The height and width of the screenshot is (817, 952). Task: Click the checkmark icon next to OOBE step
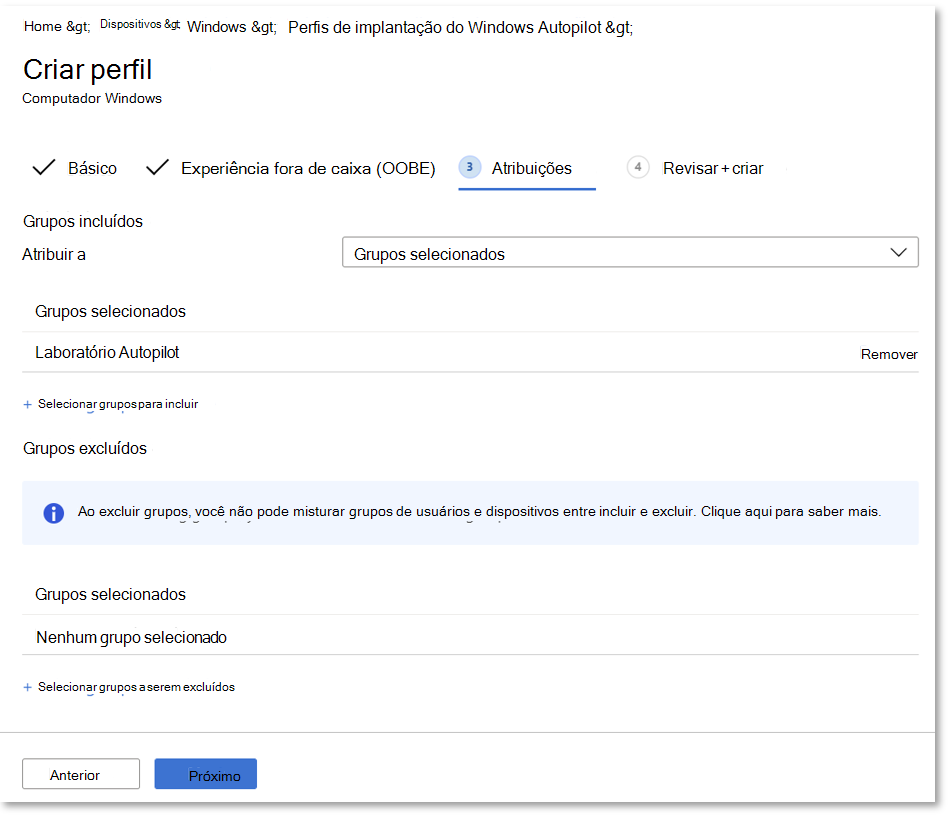pos(157,167)
